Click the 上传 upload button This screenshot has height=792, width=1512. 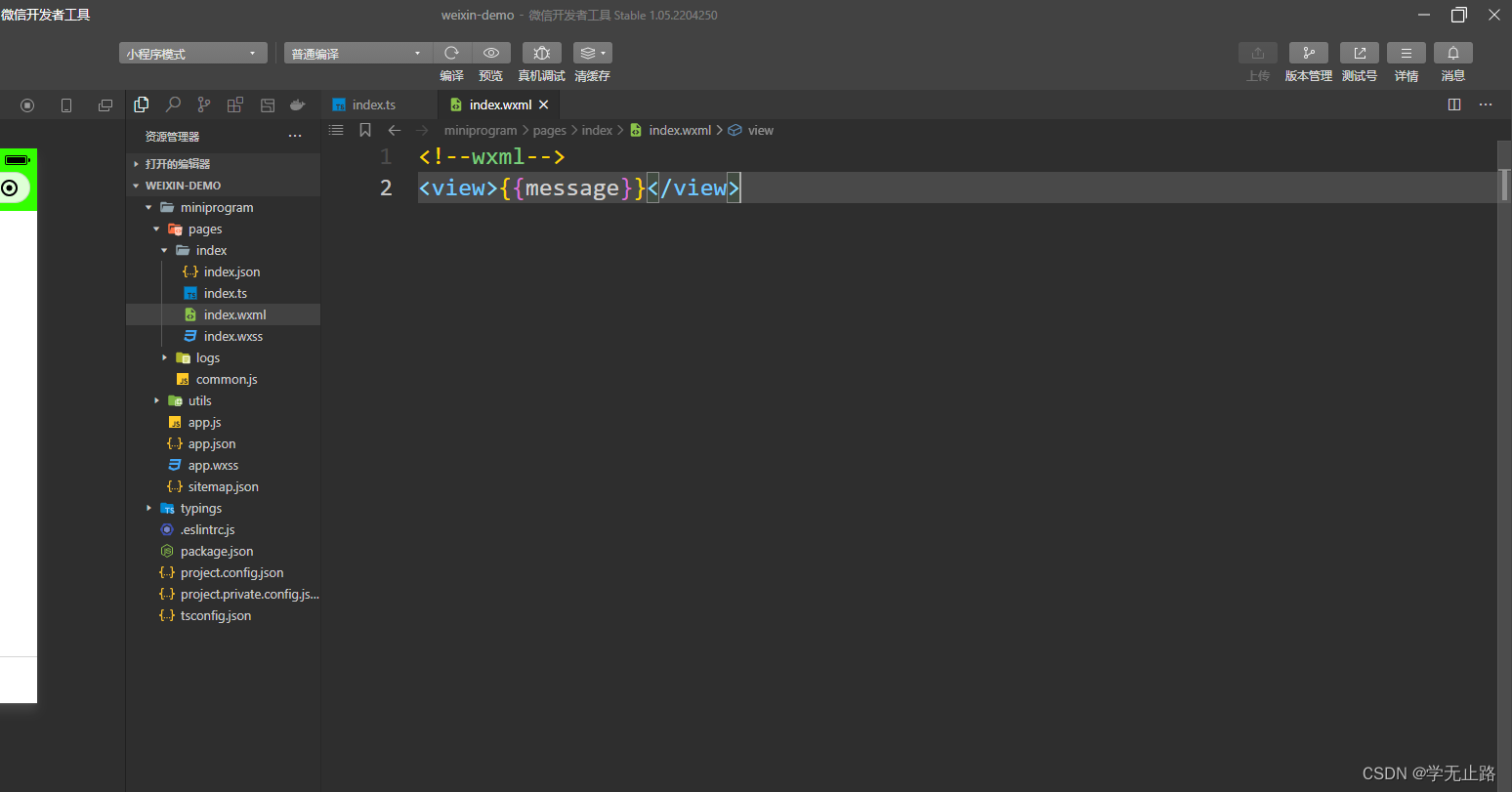point(1258,53)
